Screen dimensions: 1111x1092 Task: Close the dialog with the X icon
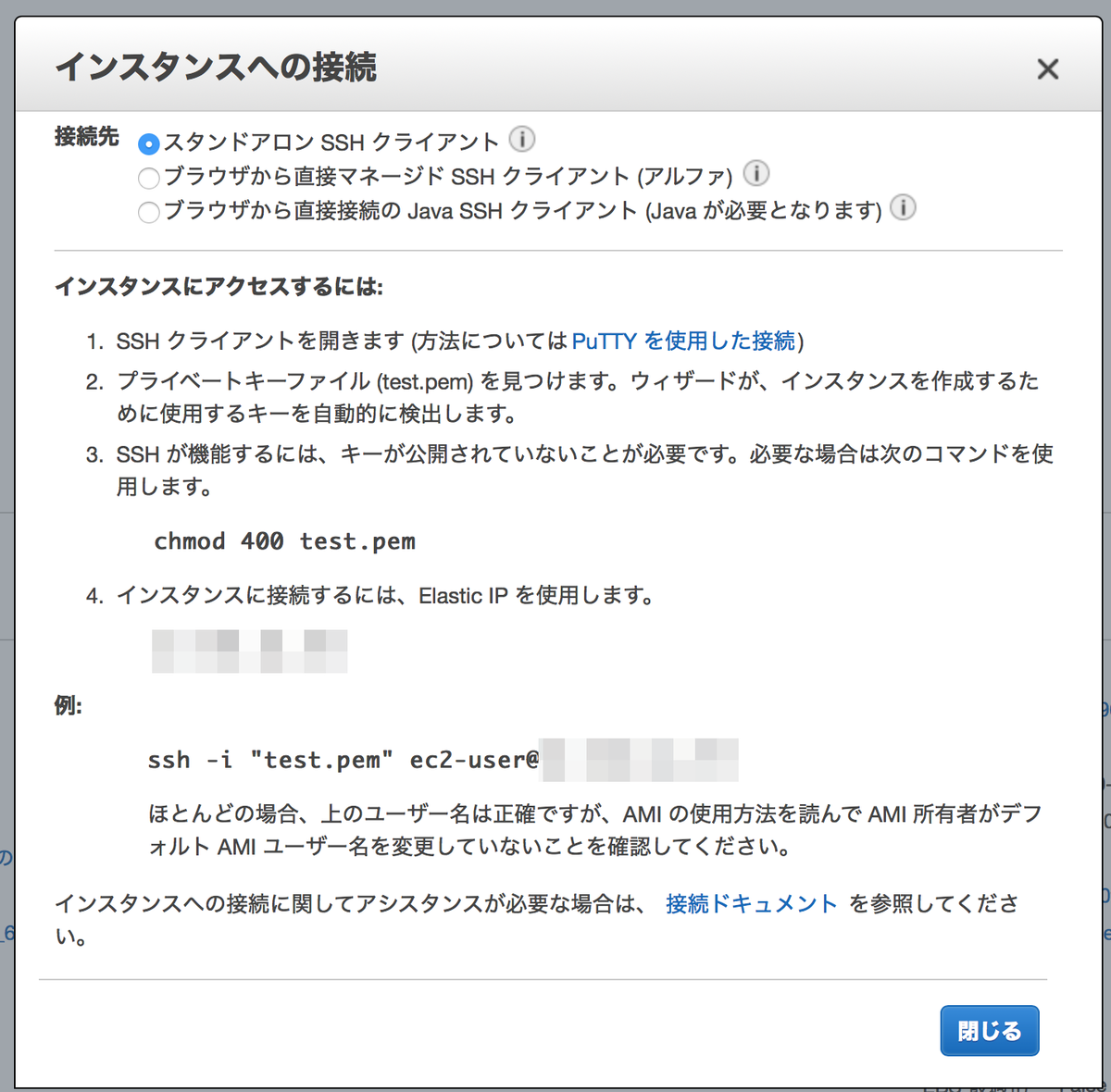point(1047,69)
